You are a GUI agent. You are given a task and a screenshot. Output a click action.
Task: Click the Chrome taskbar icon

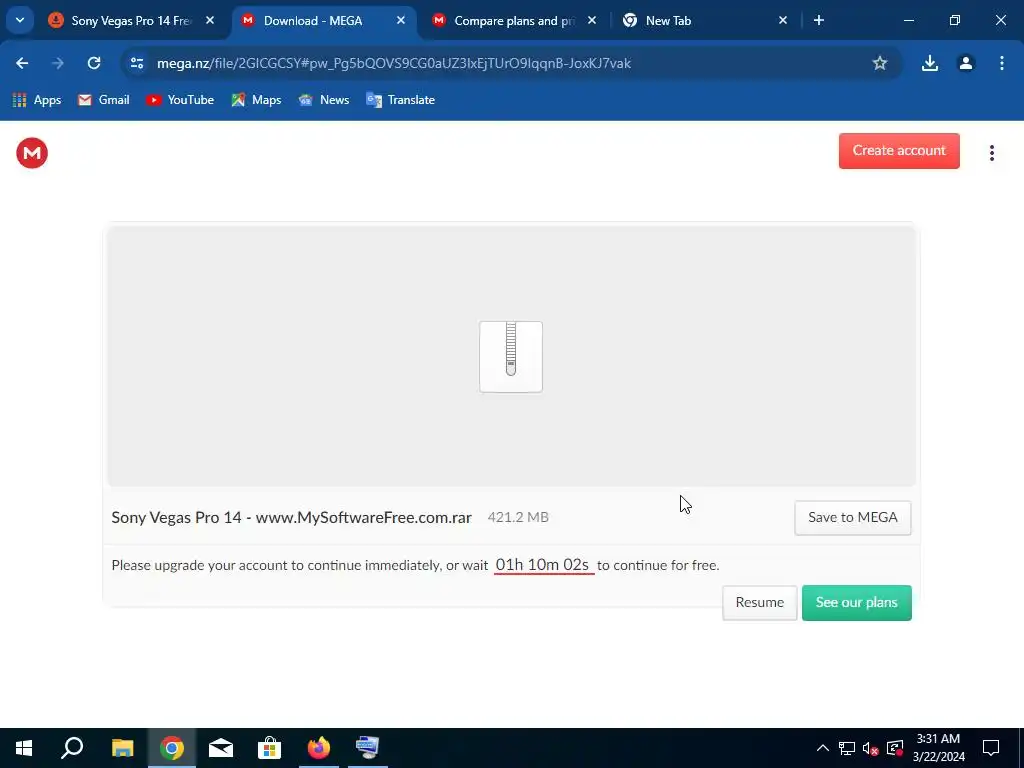tap(172, 748)
